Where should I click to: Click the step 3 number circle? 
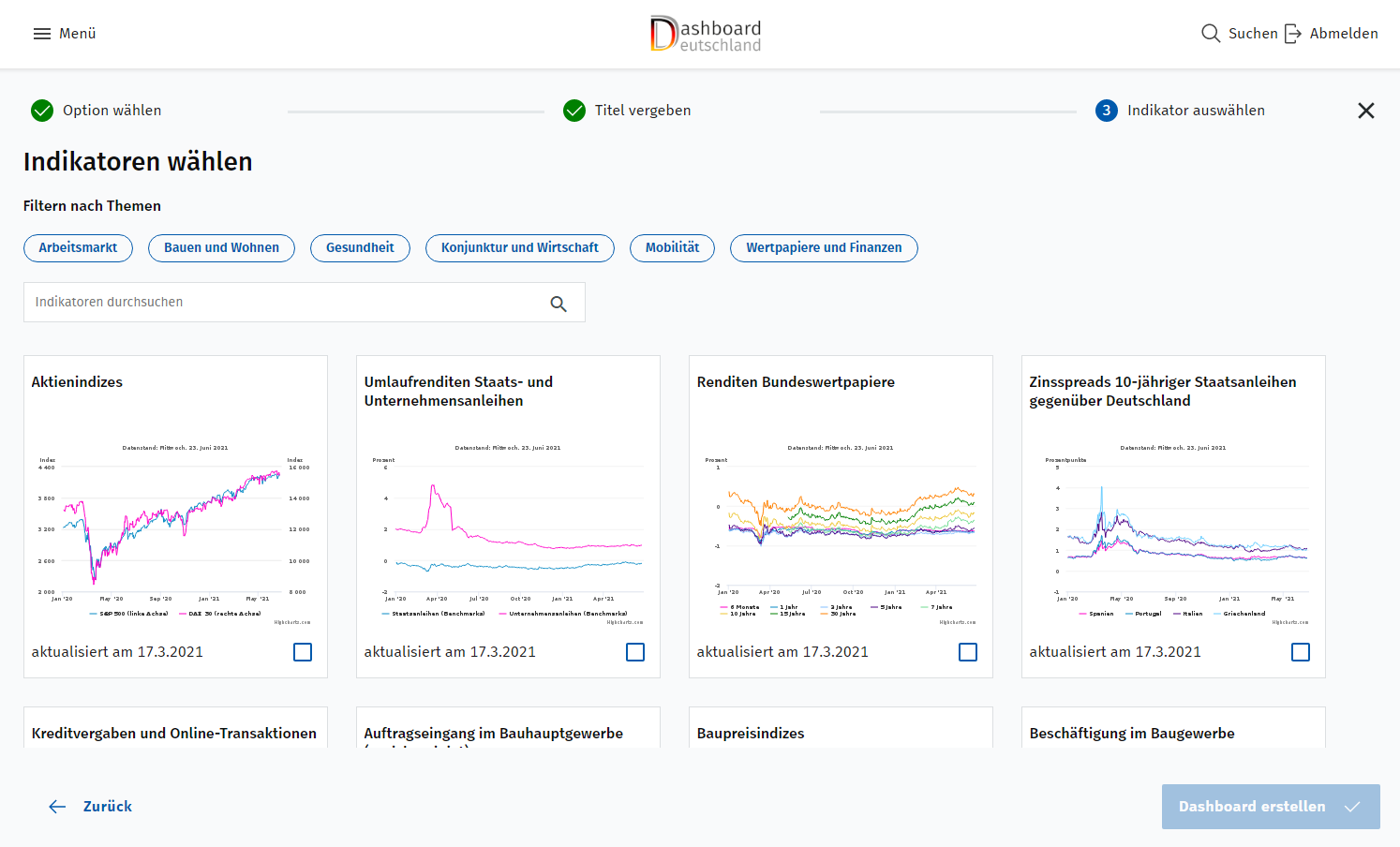1107,111
